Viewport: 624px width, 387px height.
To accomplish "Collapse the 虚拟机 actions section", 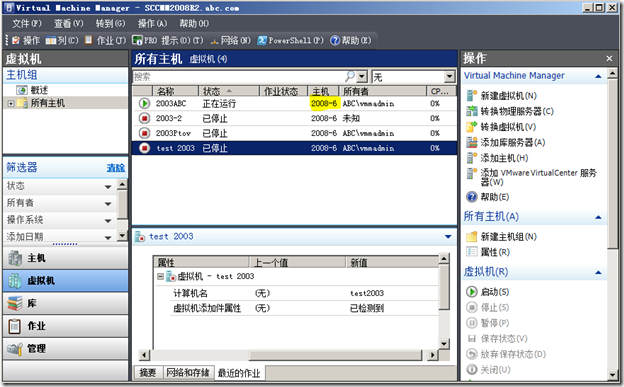I will [598, 272].
